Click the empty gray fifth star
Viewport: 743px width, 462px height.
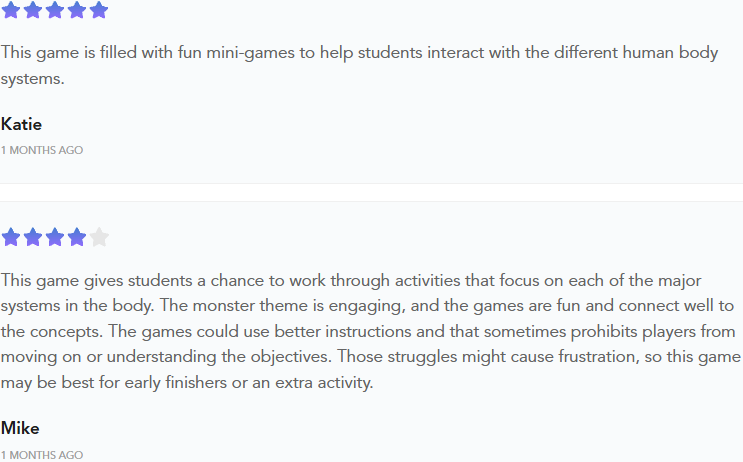pyautogui.click(x=99, y=237)
